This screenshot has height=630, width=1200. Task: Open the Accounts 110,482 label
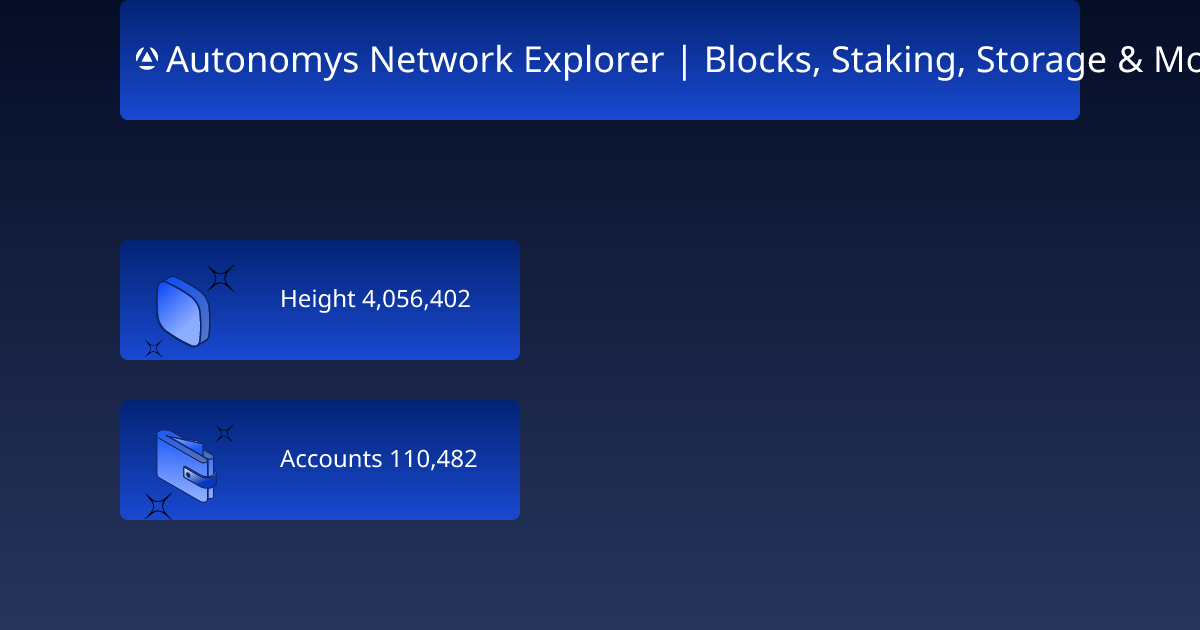point(379,459)
